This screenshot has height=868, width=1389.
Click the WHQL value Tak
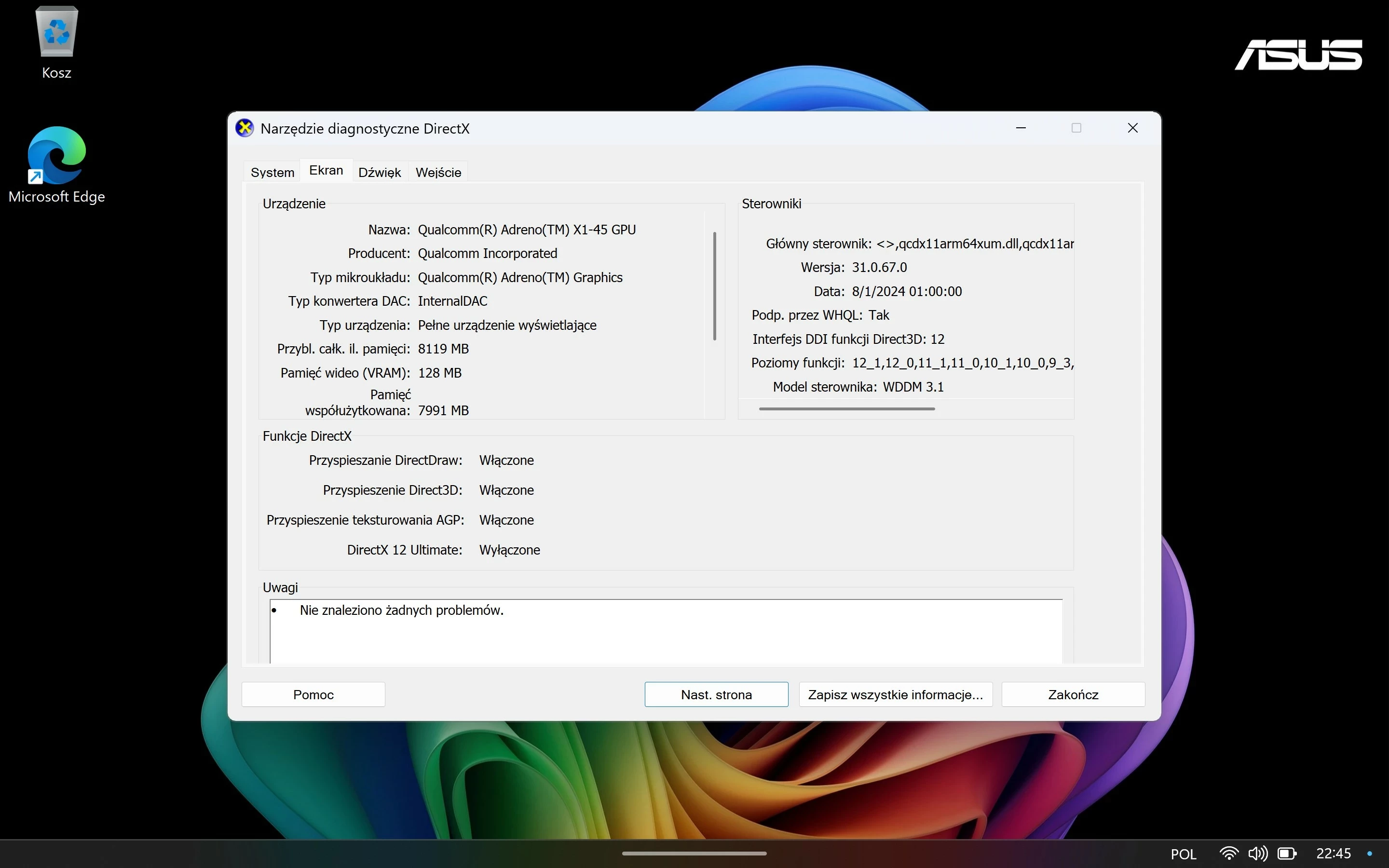pos(879,314)
